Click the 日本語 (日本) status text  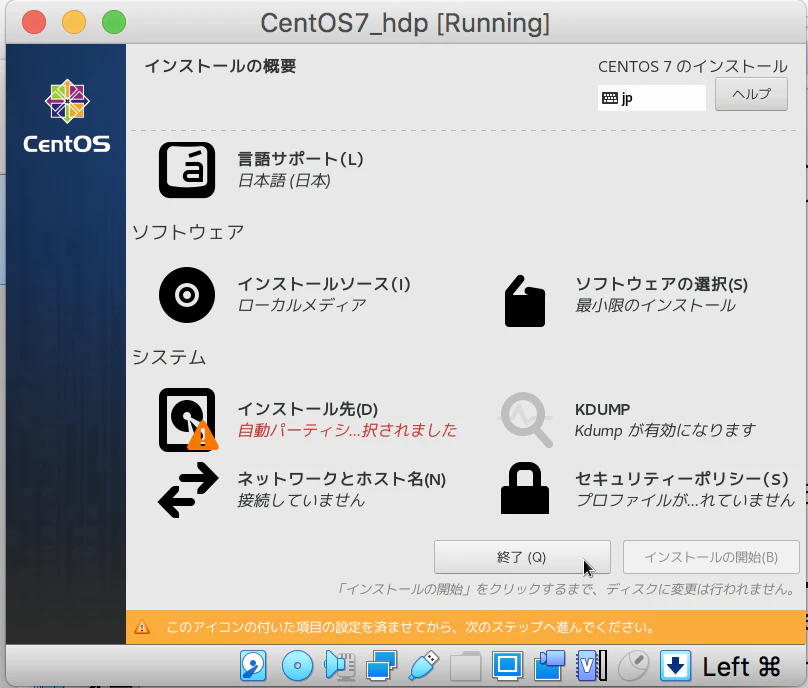pos(284,180)
